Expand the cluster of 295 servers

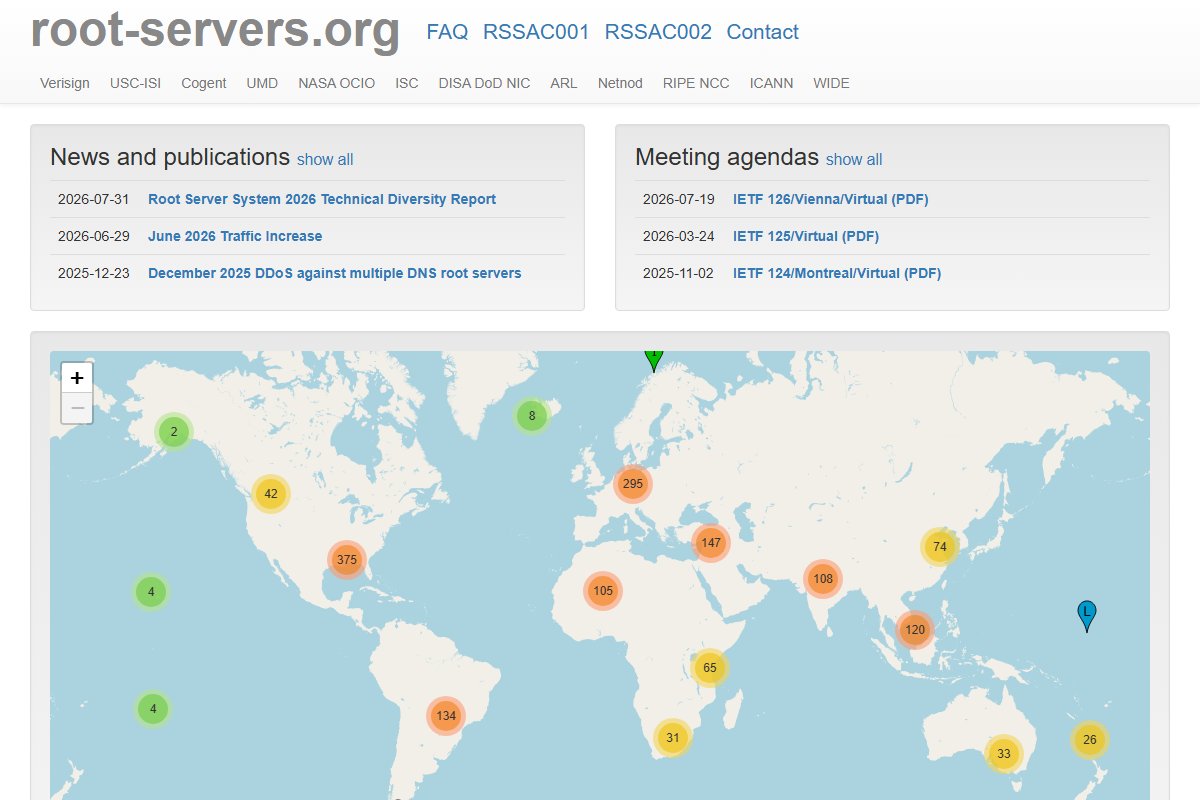pos(632,484)
